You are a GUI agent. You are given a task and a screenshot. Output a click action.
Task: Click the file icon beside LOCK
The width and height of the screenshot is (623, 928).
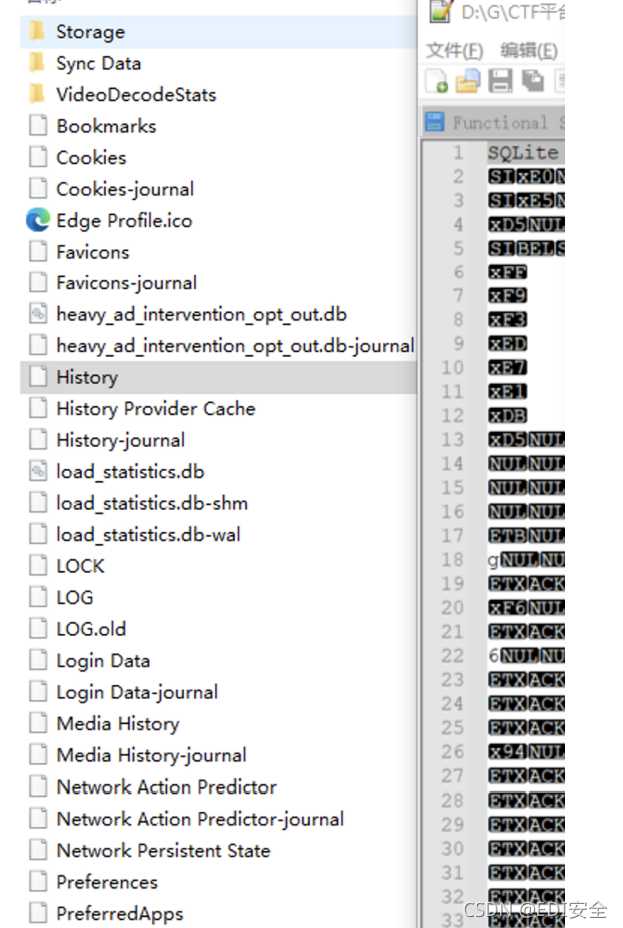(x=38, y=565)
